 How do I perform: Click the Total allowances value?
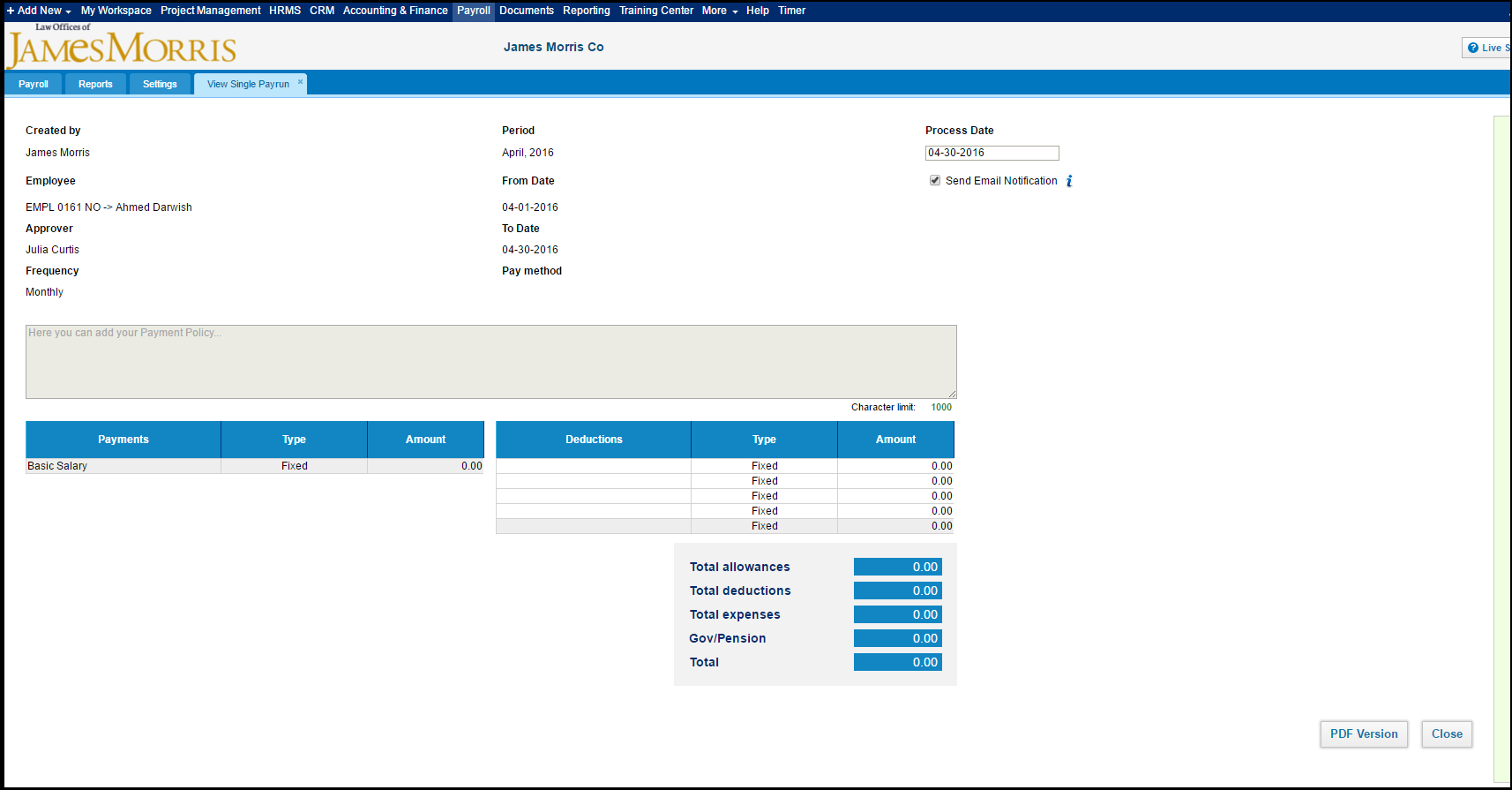click(898, 567)
